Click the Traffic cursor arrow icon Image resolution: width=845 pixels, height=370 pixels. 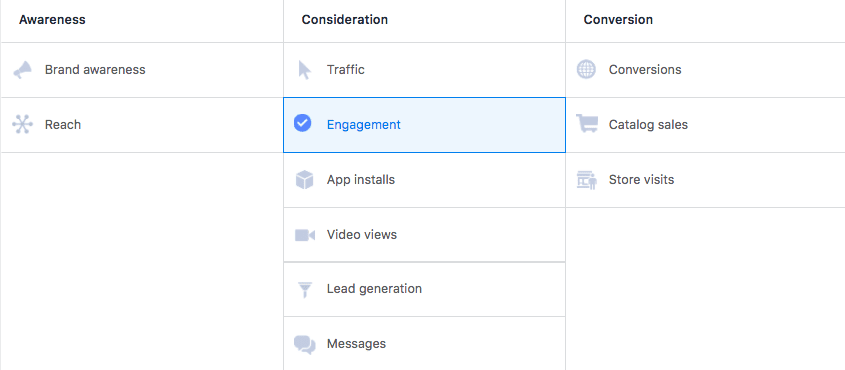pos(304,70)
